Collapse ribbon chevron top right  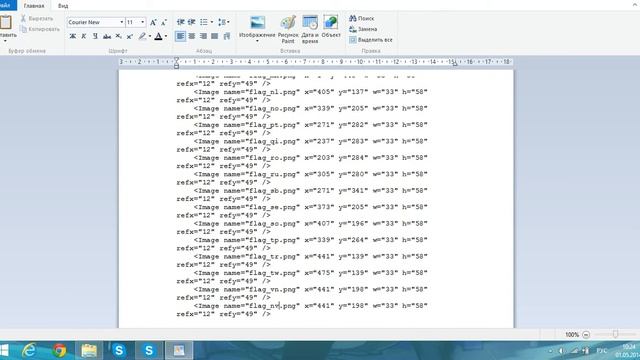[x=635, y=4]
